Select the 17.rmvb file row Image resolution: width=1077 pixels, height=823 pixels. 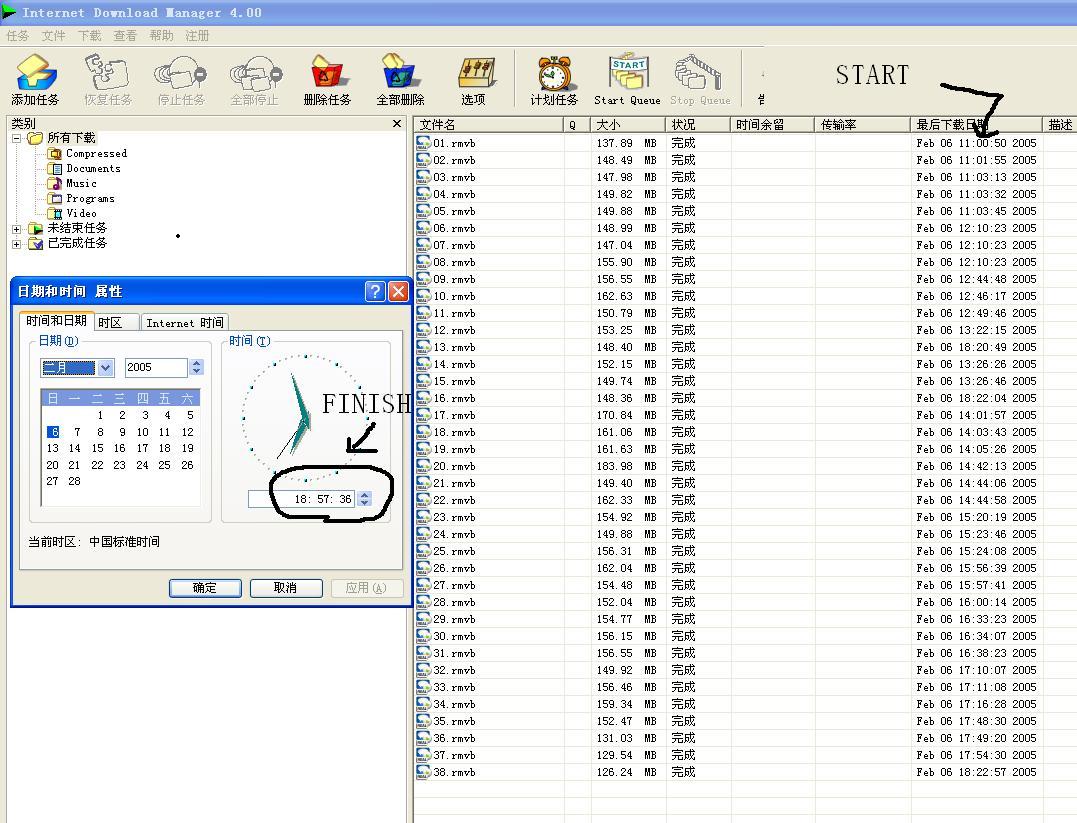coord(745,415)
